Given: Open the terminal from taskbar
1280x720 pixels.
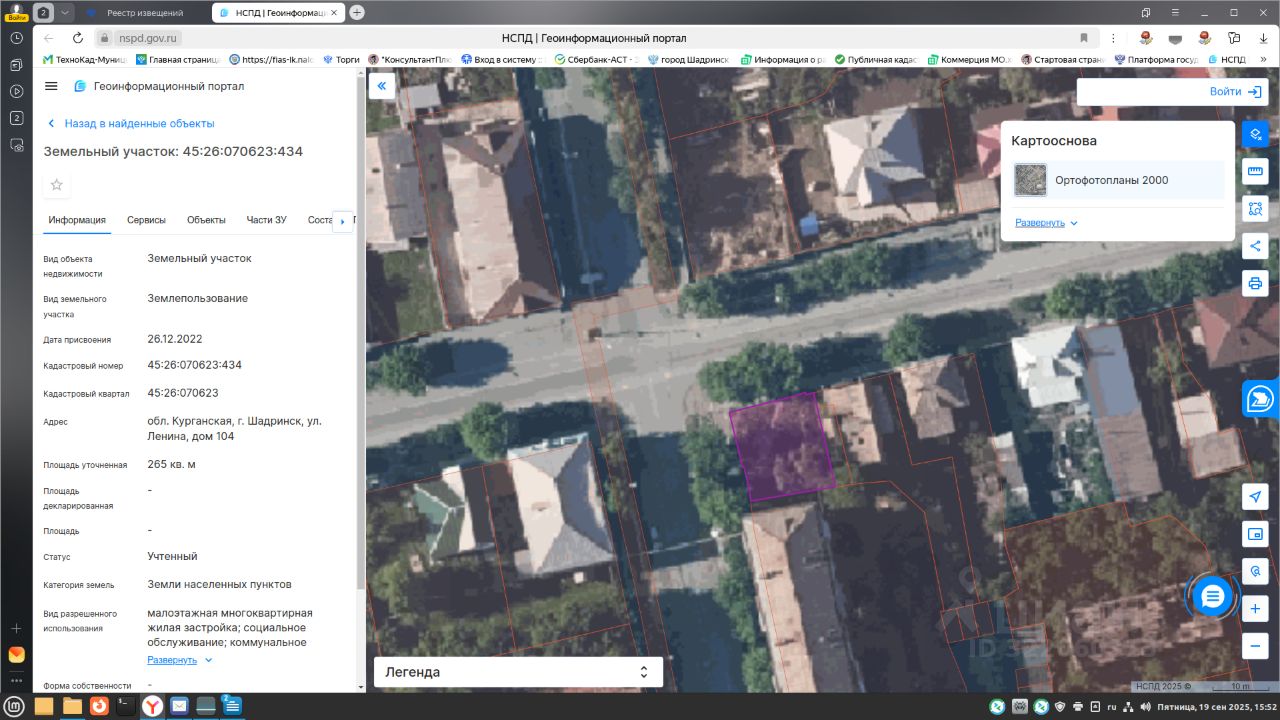Looking at the screenshot, I should coord(125,706).
